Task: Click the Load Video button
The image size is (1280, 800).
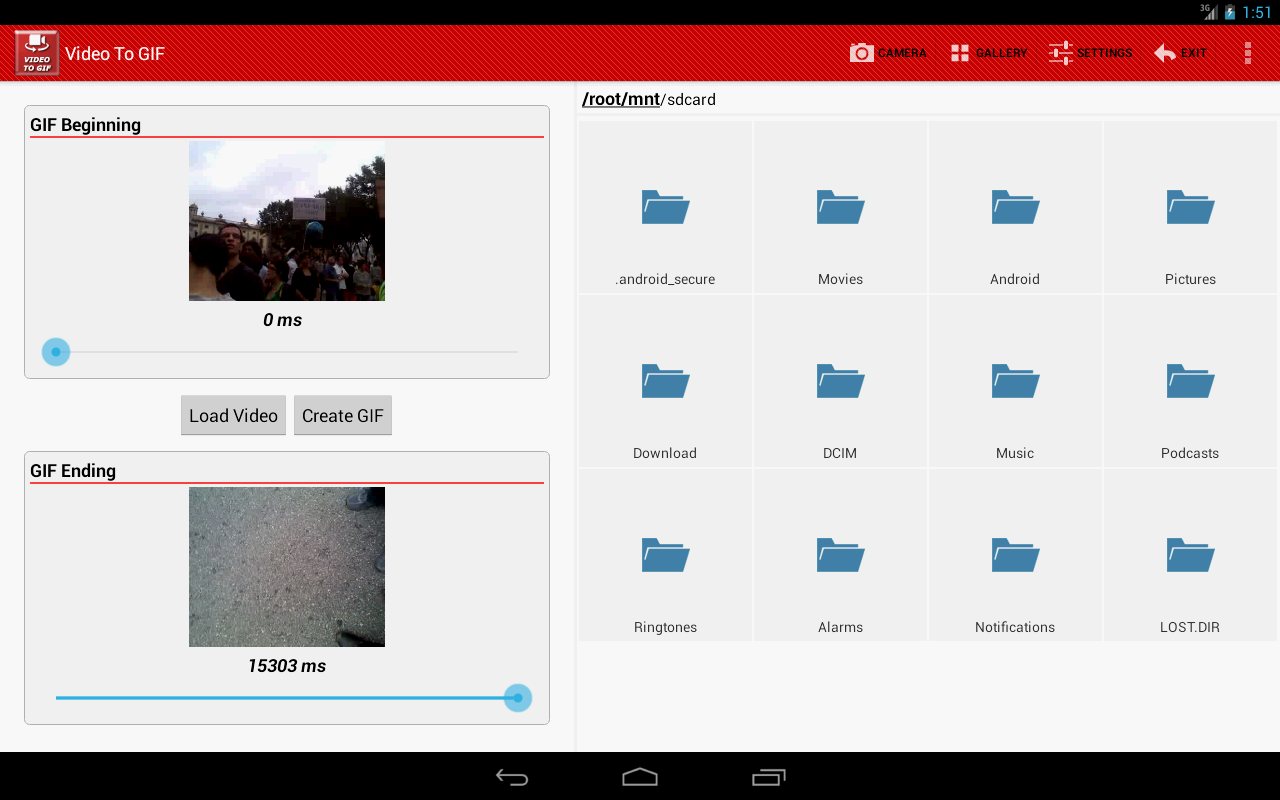Action: [x=233, y=415]
